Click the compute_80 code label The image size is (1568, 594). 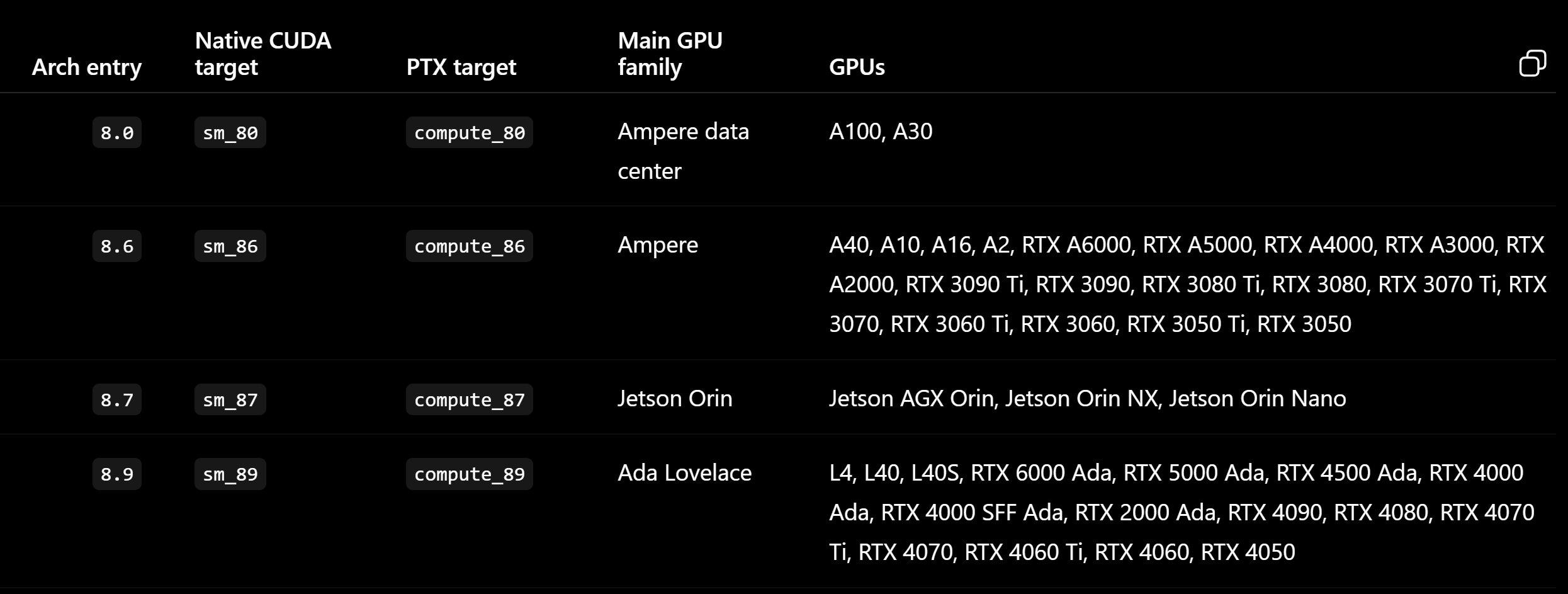470,132
